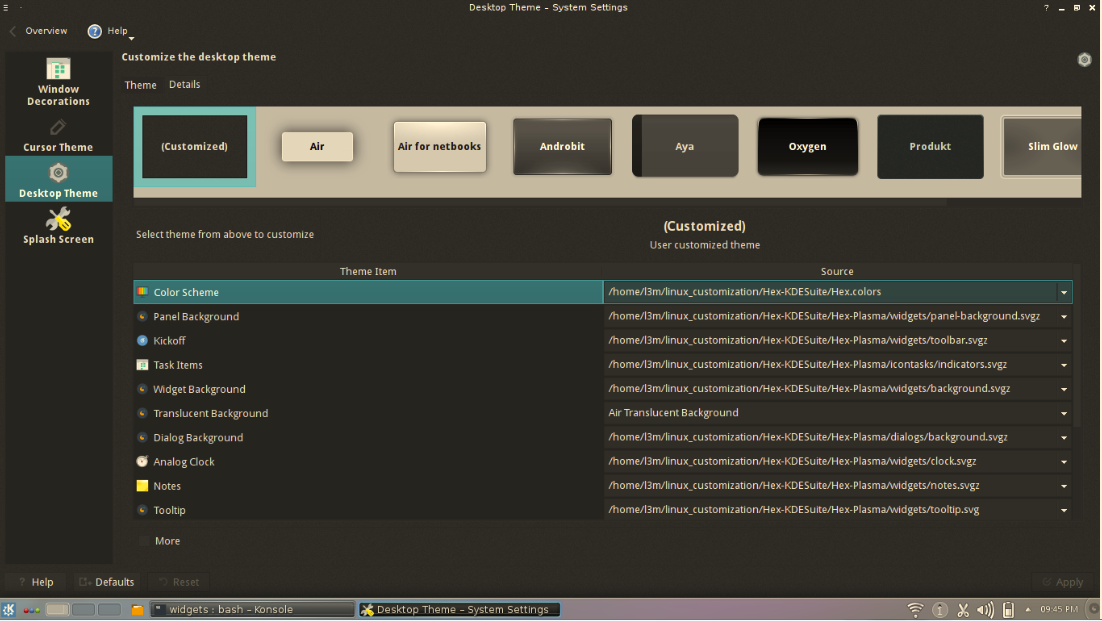Click the Translucent Background row icon
The height and width of the screenshot is (621, 1102).
pyautogui.click(x=143, y=413)
